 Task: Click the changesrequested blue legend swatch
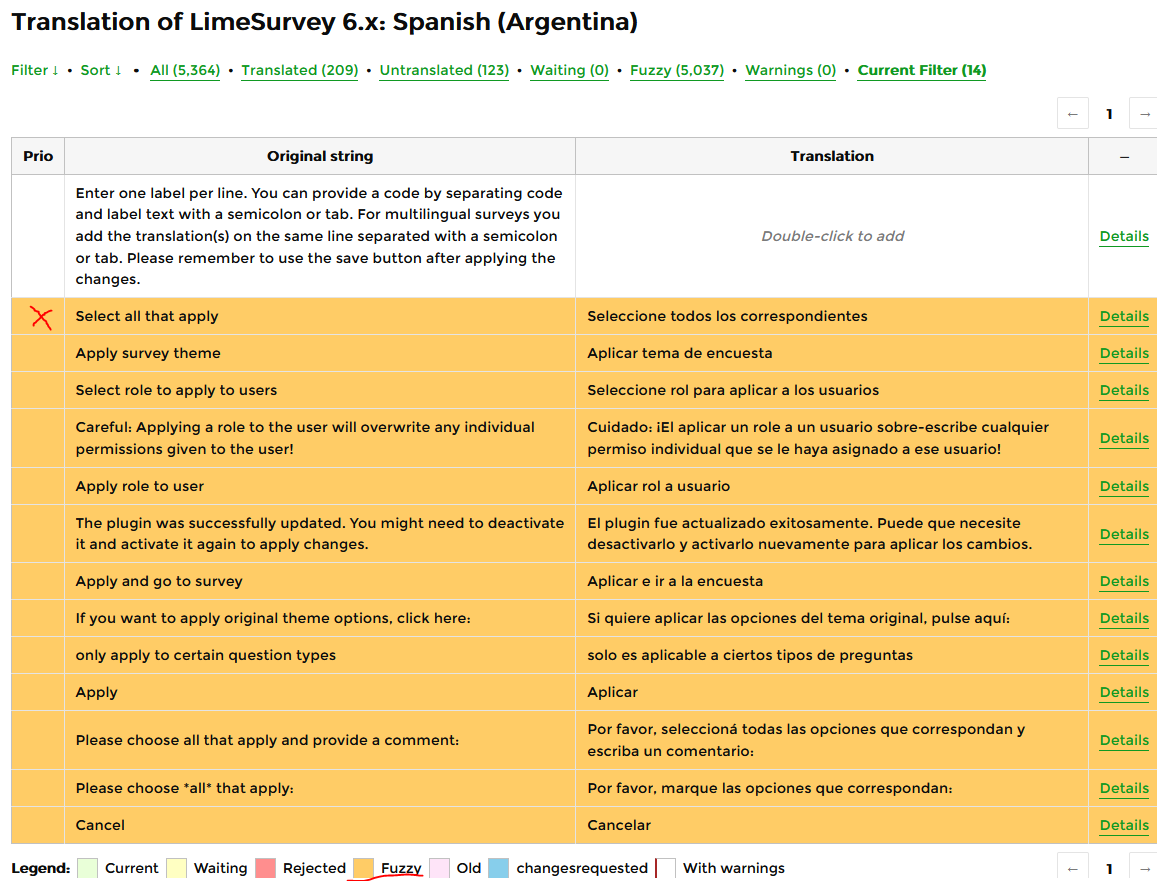(x=499, y=868)
